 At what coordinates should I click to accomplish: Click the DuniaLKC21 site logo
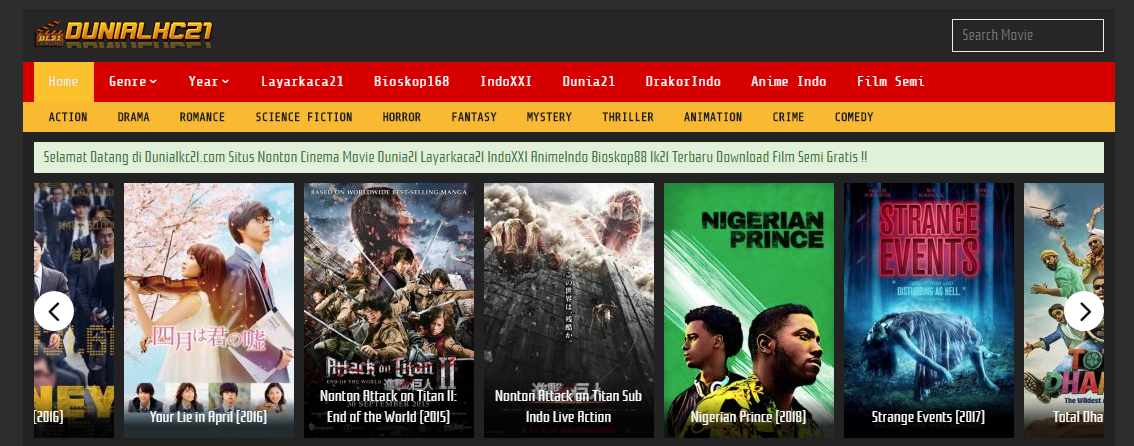tap(124, 33)
